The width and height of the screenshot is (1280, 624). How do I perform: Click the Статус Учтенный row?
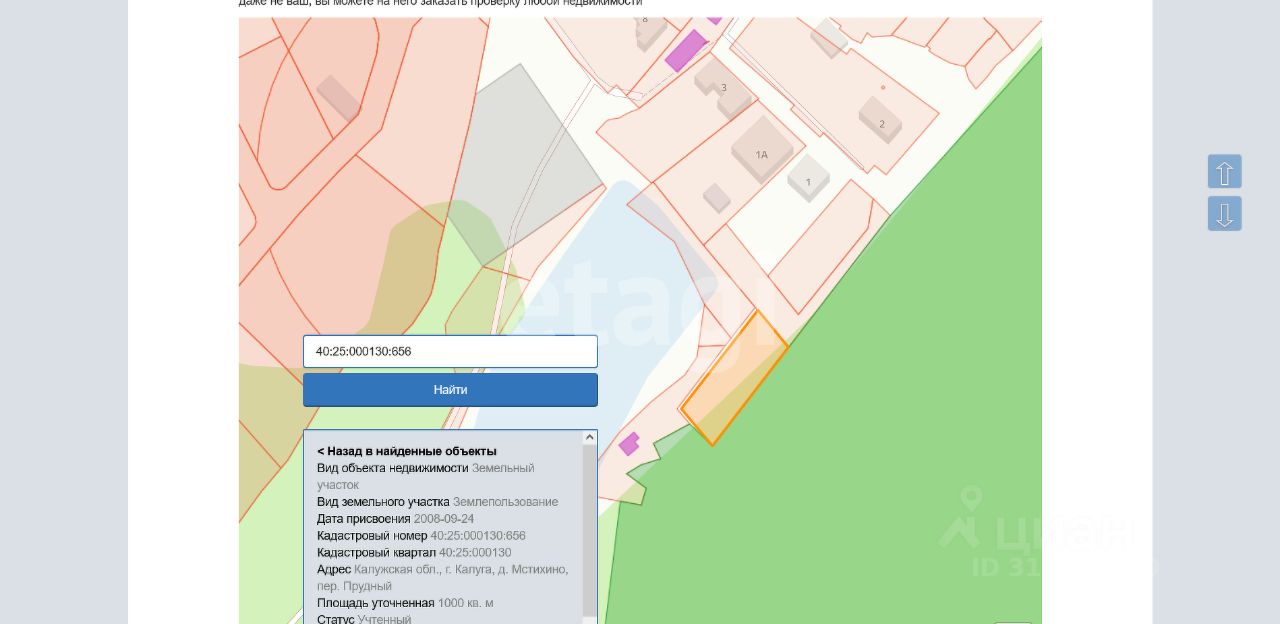[x=364, y=619]
